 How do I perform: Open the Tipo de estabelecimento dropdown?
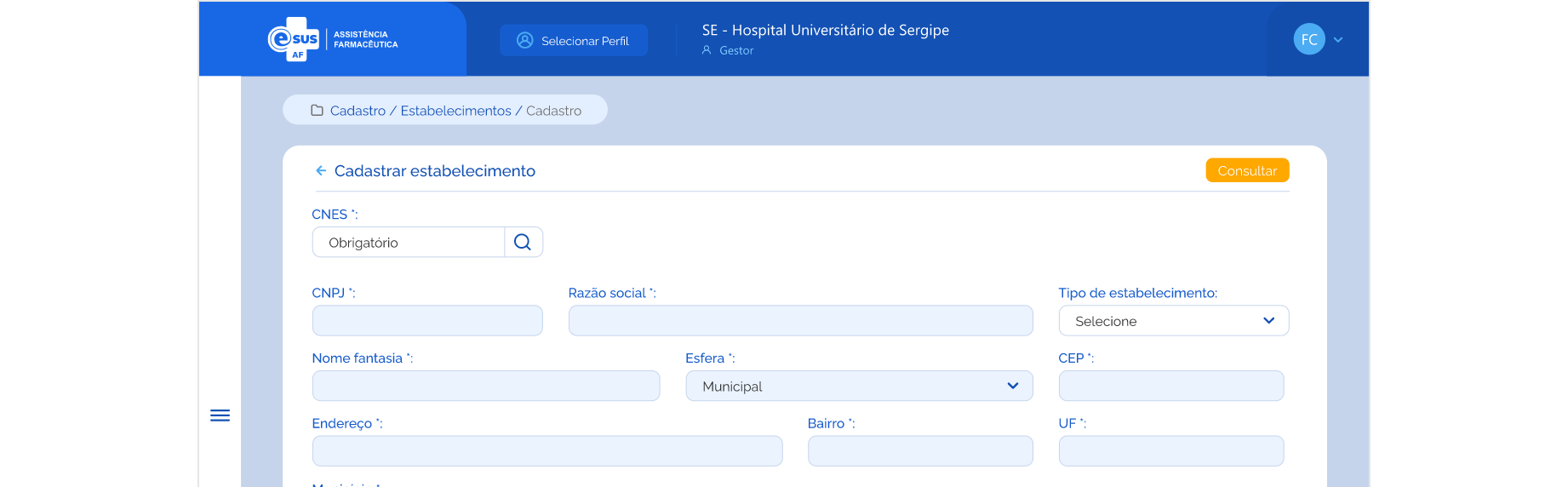tap(1173, 321)
